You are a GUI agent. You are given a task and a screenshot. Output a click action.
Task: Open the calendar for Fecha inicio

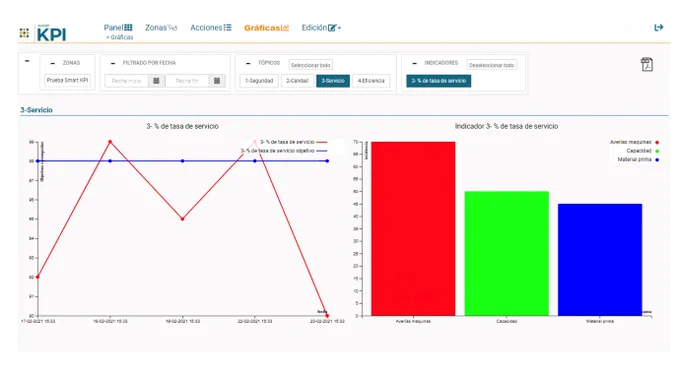(x=156, y=81)
